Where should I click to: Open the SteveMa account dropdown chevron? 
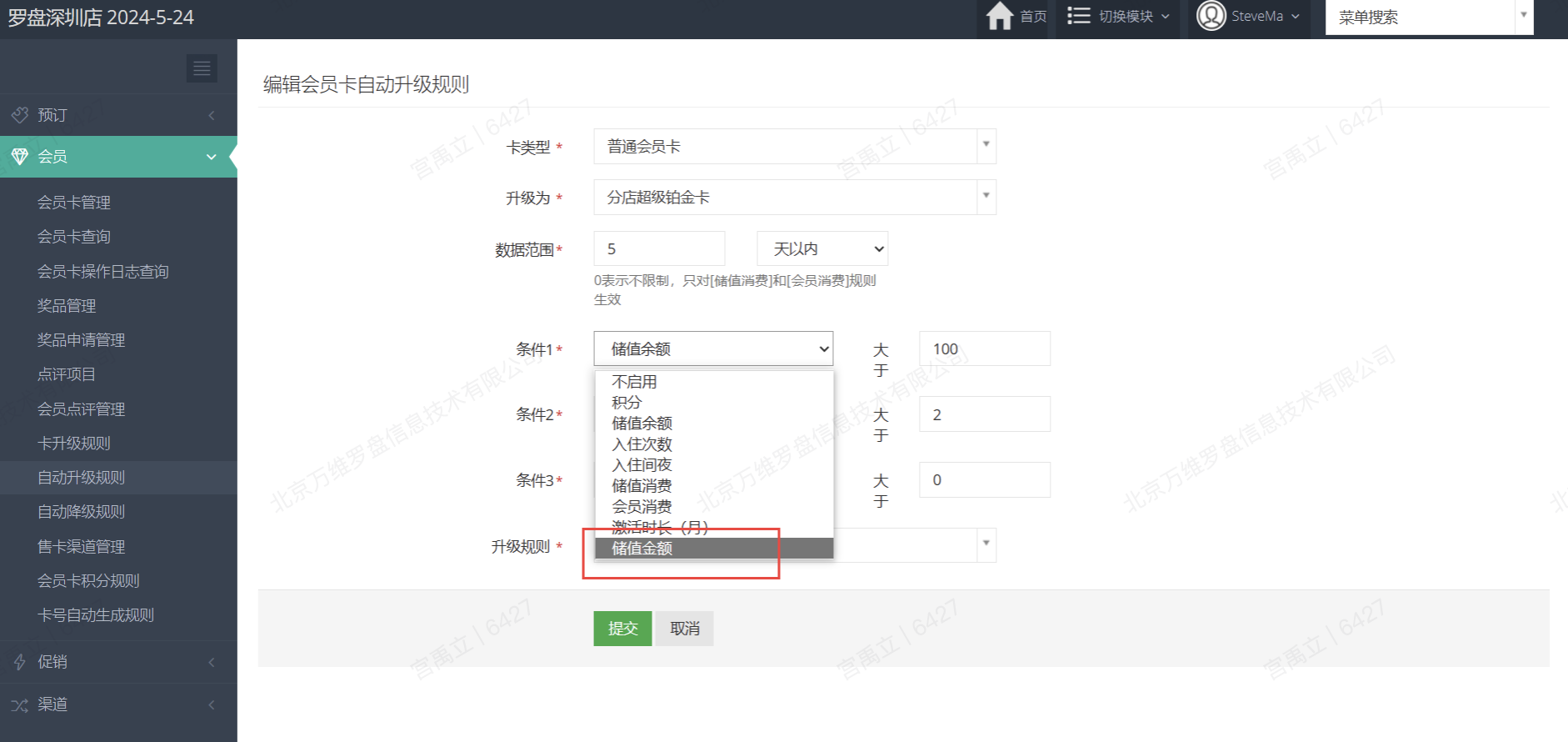point(1296,17)
